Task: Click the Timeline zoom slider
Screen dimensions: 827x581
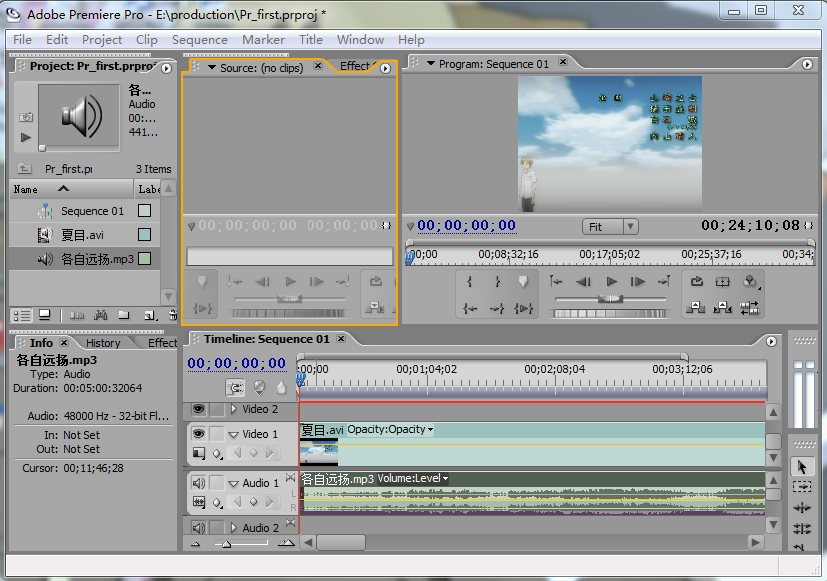Action: pos(227,544)
